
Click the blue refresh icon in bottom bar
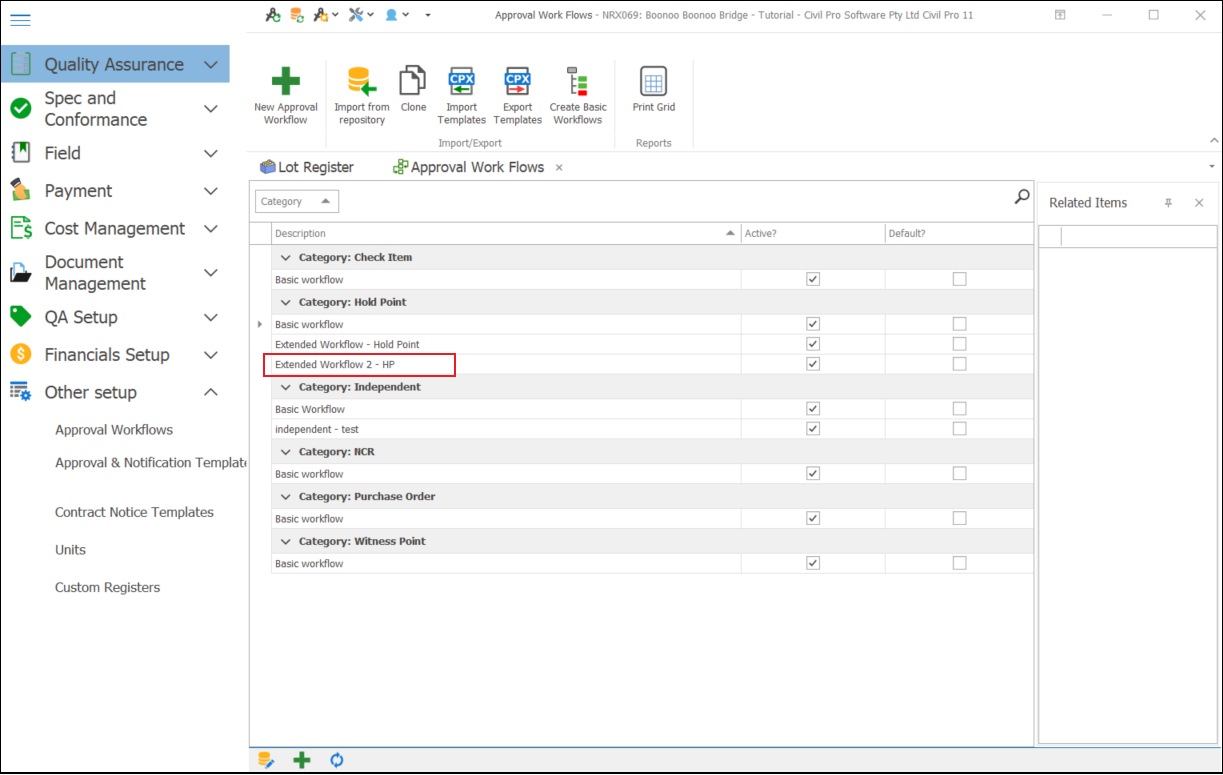(x=337, y=760)
